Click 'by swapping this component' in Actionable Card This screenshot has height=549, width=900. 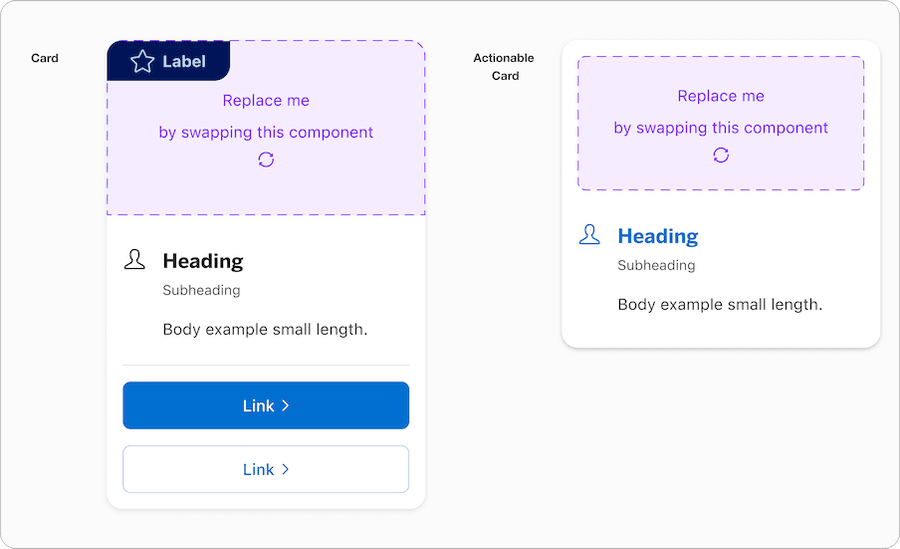click(x=721, y=128)
